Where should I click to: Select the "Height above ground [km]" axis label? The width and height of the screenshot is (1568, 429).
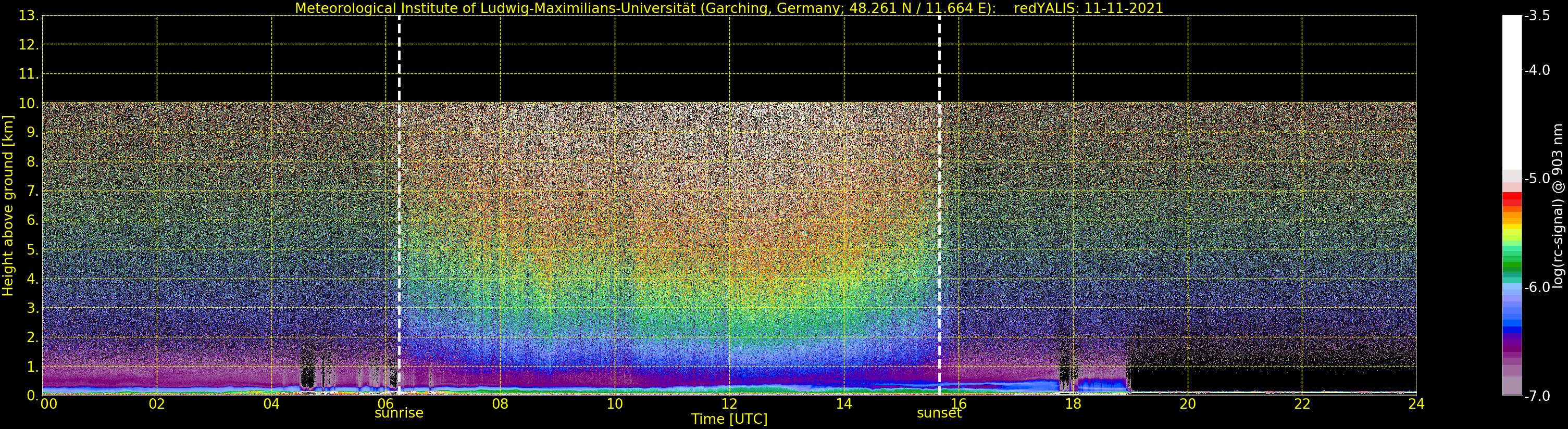click(x=8, y=206)
